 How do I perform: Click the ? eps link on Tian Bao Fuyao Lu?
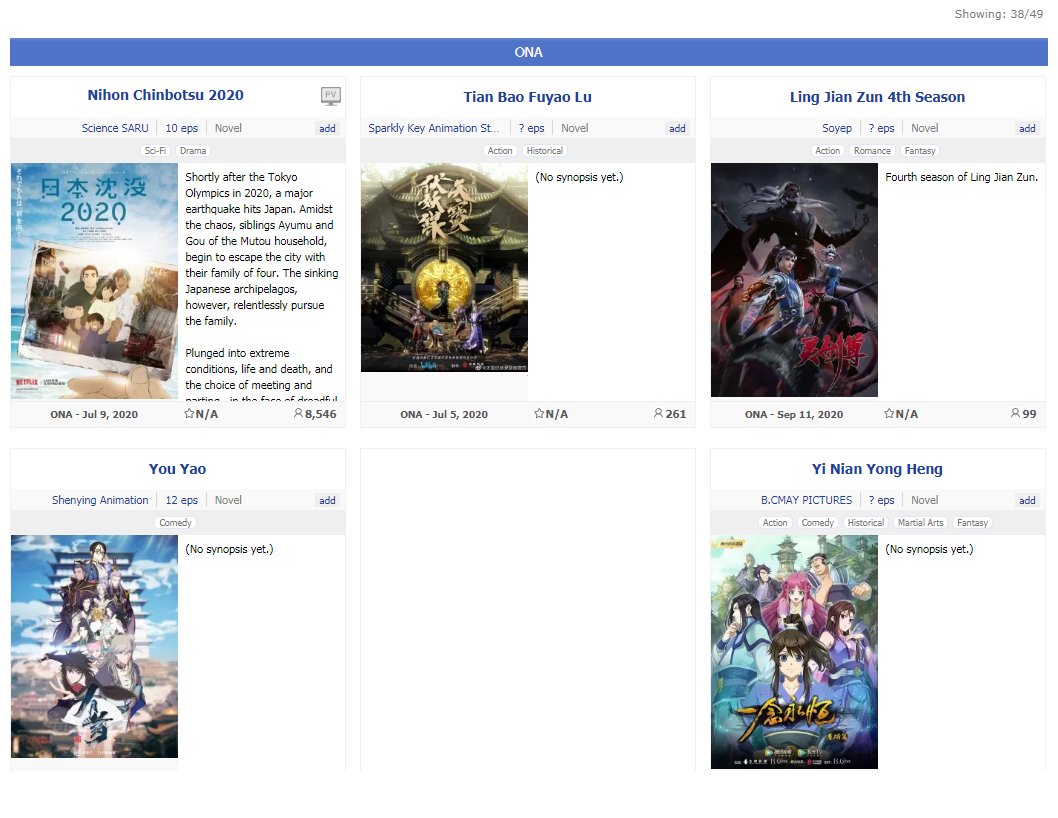click(531, 128)
